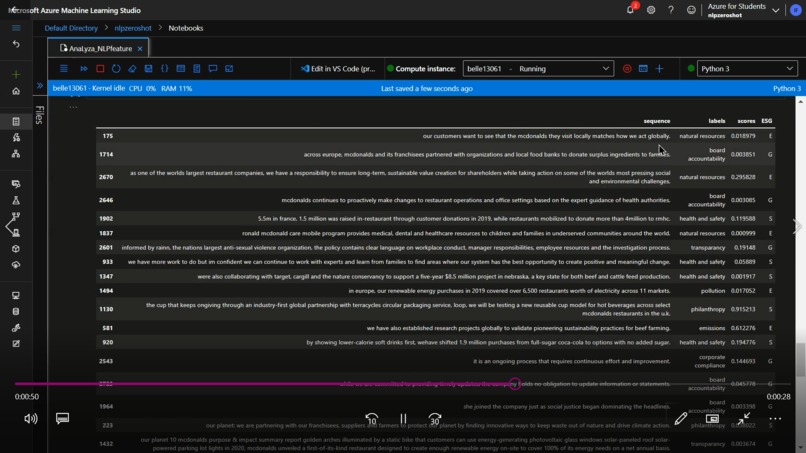
Task: Skip back 10 seconds
Action: pos(372,419)
